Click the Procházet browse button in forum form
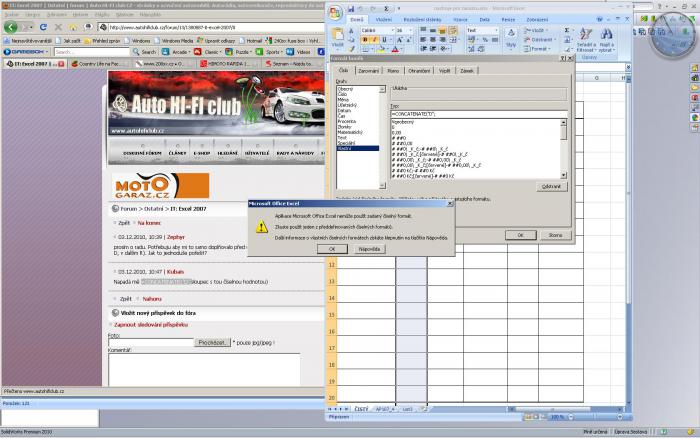 (212, 342)
